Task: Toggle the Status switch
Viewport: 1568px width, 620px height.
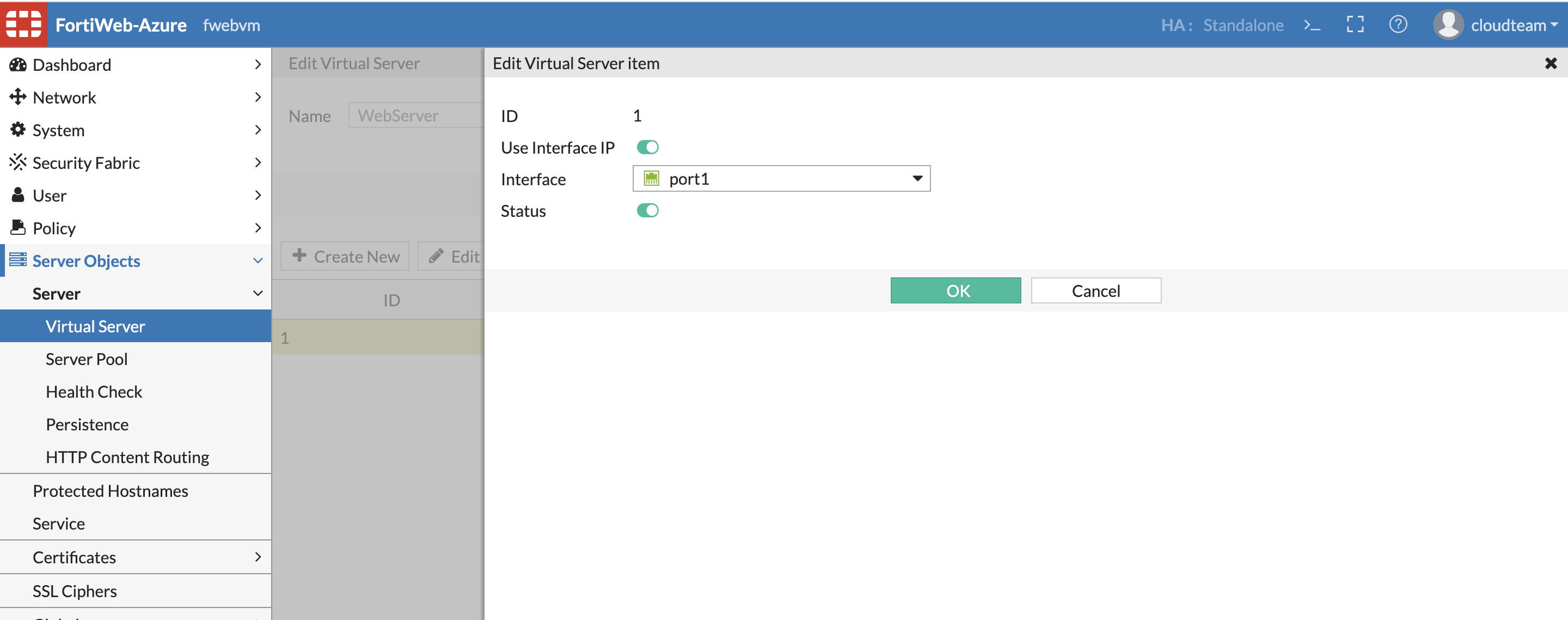Action: (648, 211)
